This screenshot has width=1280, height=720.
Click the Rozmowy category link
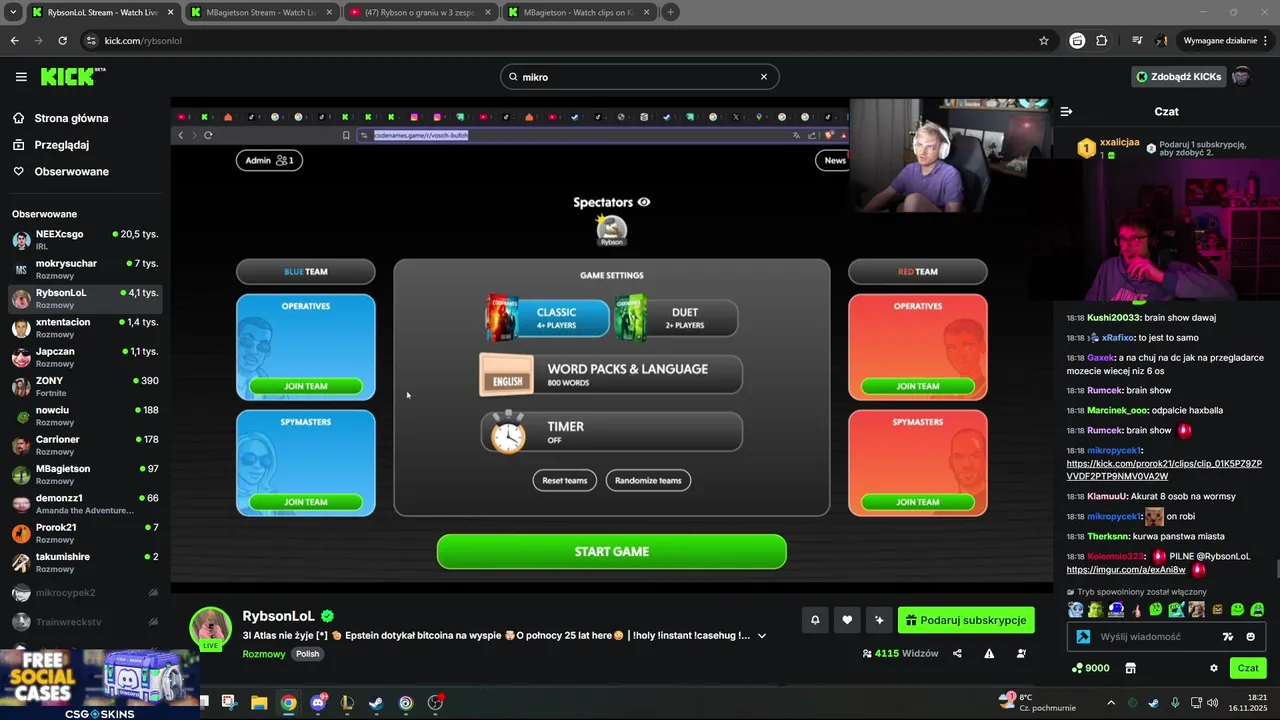(x=263, y=654)
